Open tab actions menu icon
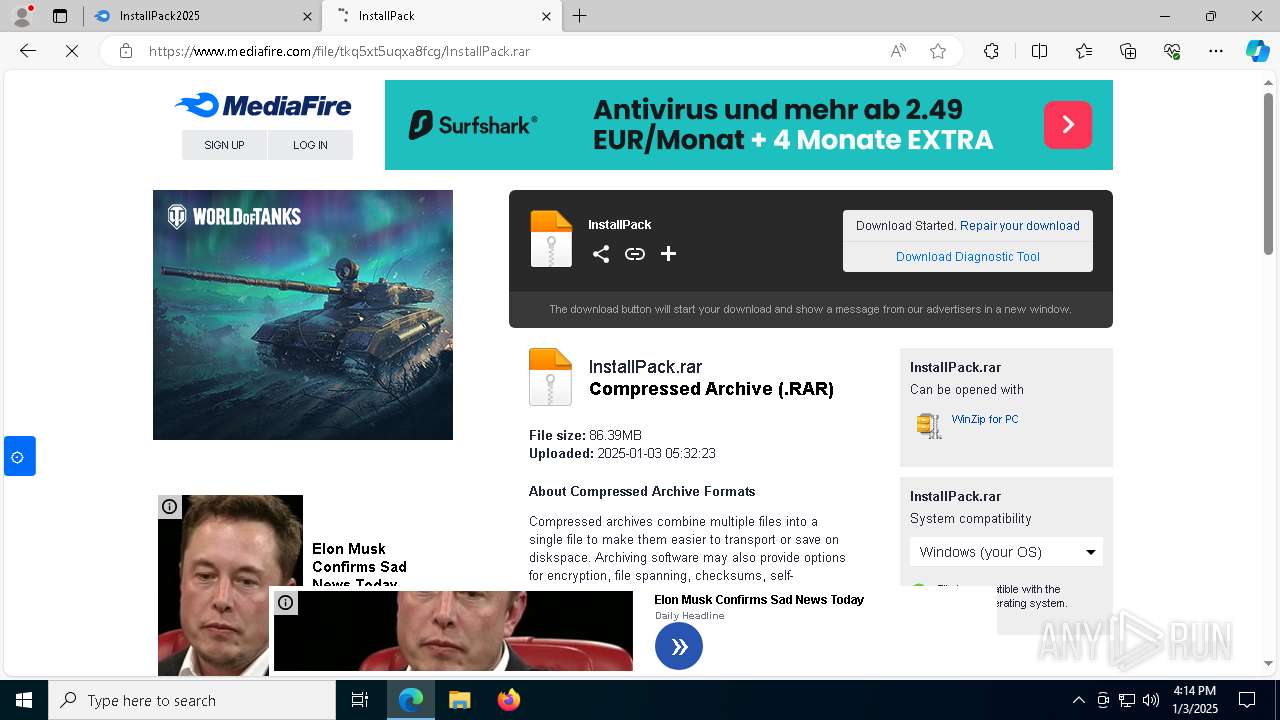Screen dimensions: 1280x720 coord(60,16)
